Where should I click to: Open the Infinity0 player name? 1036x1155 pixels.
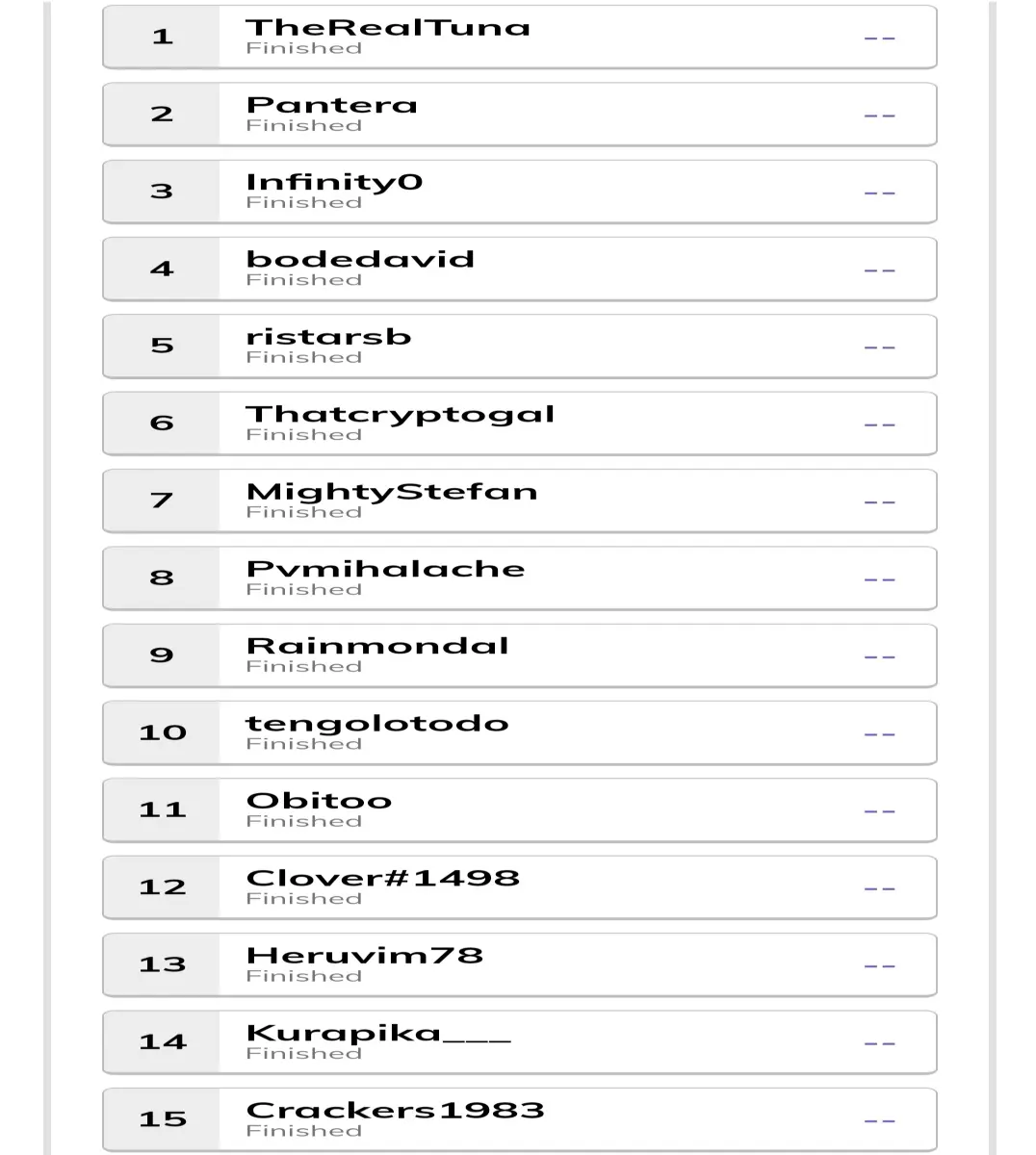point(334,182)
